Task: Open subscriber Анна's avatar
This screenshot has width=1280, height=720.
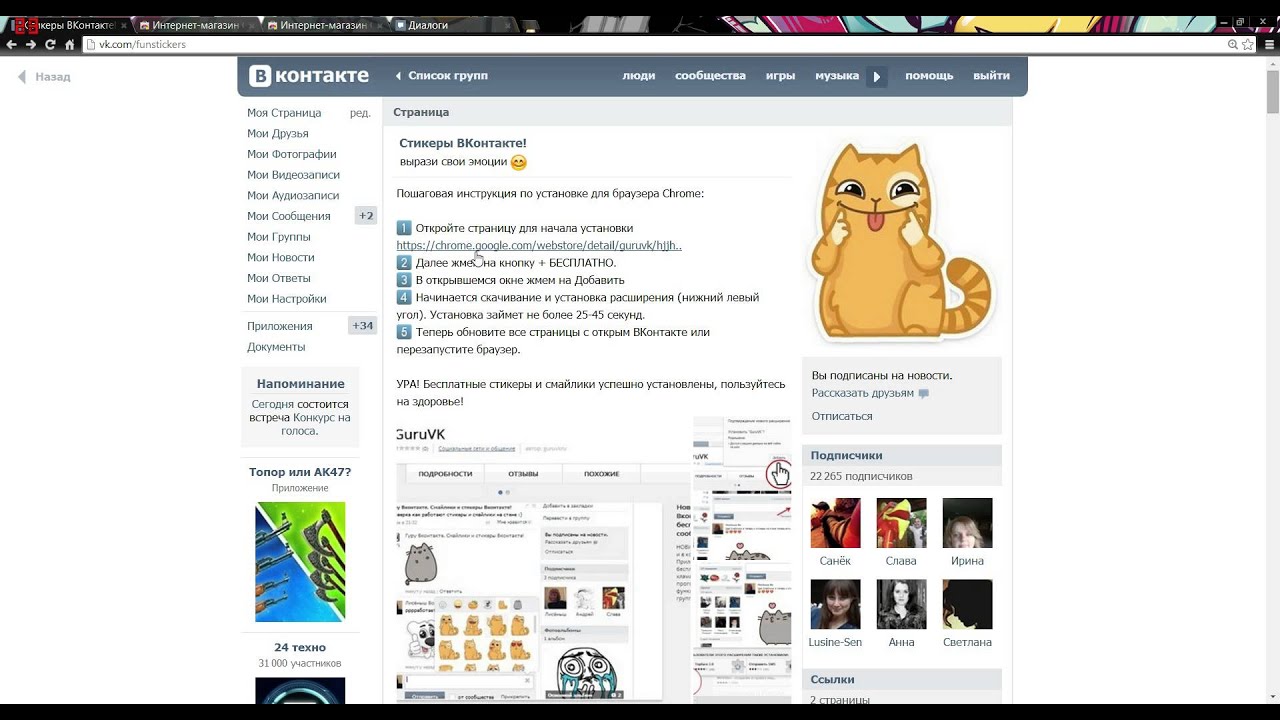Action: point(901,604)
